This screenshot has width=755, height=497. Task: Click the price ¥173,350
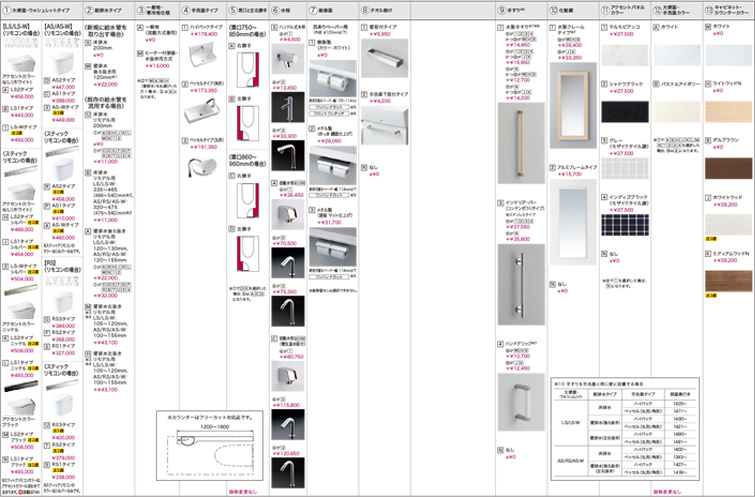click(204, 91)
